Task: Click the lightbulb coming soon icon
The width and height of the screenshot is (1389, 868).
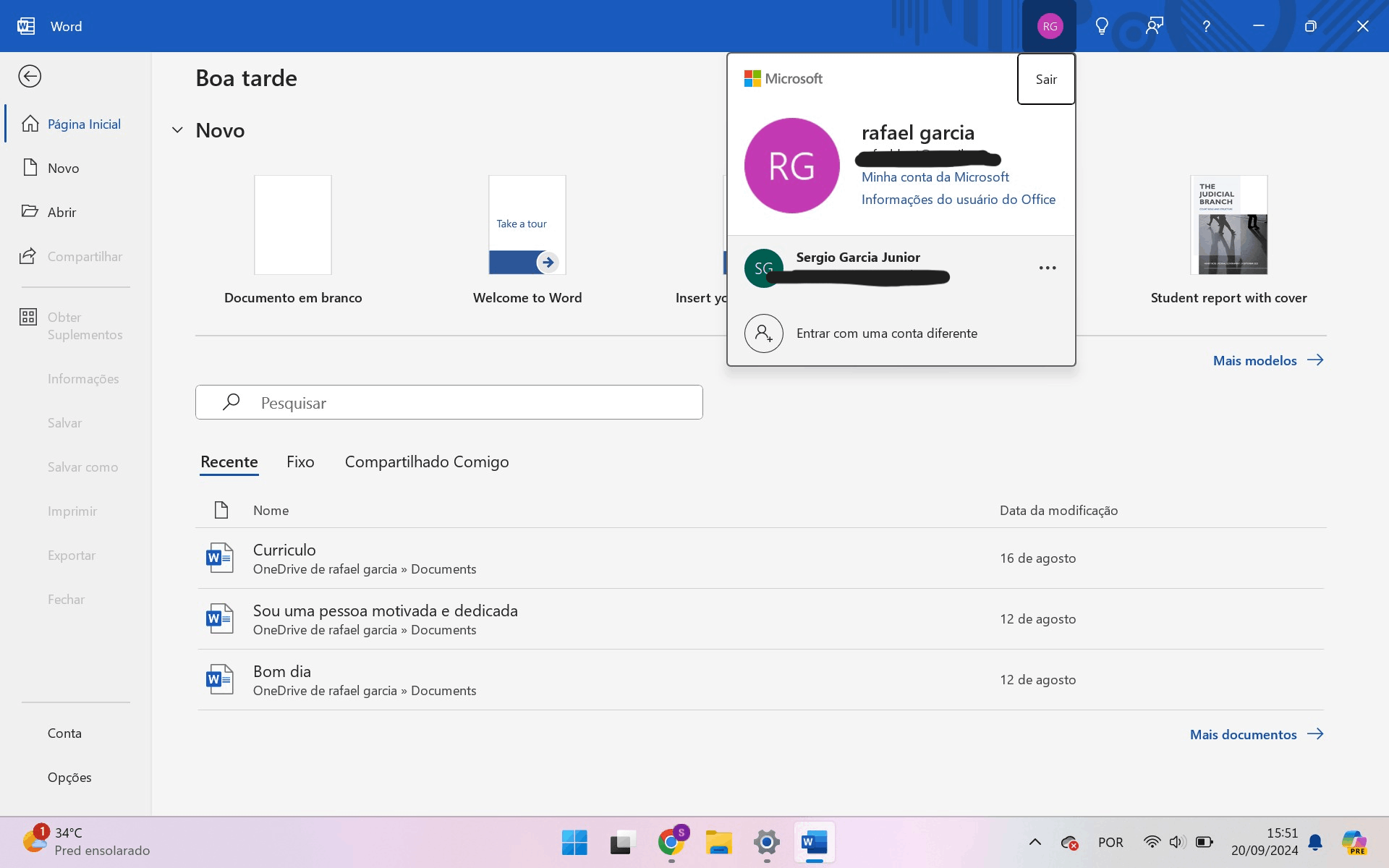Action: (x=1102, y=26)
